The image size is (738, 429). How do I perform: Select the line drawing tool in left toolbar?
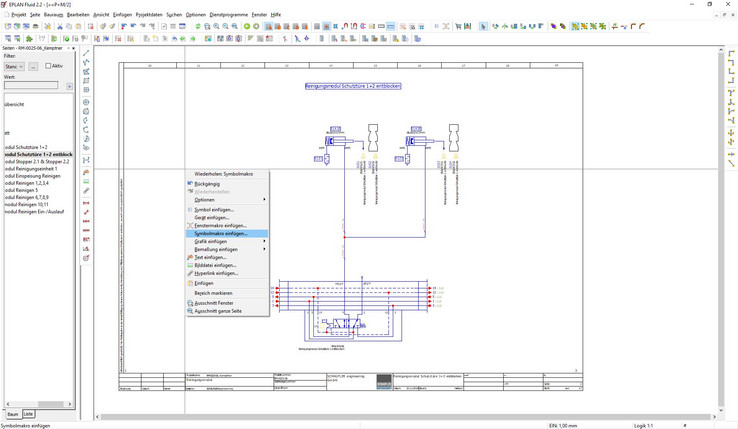click(x=86, y=53)
